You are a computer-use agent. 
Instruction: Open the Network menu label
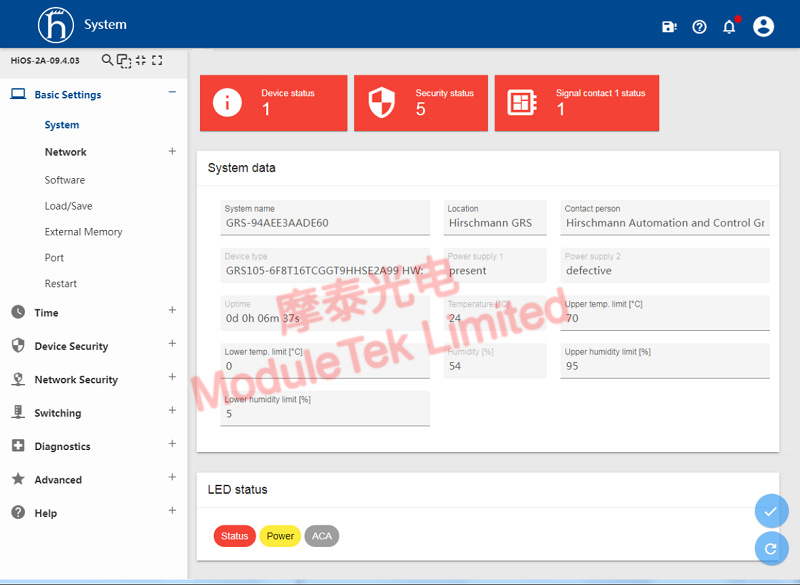click(66, 152)
